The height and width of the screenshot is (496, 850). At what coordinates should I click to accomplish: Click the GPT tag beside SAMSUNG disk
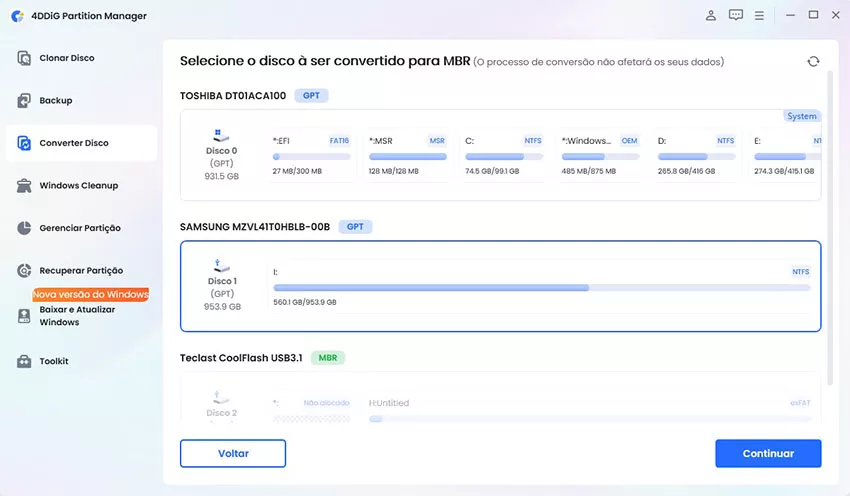[355, 227]
